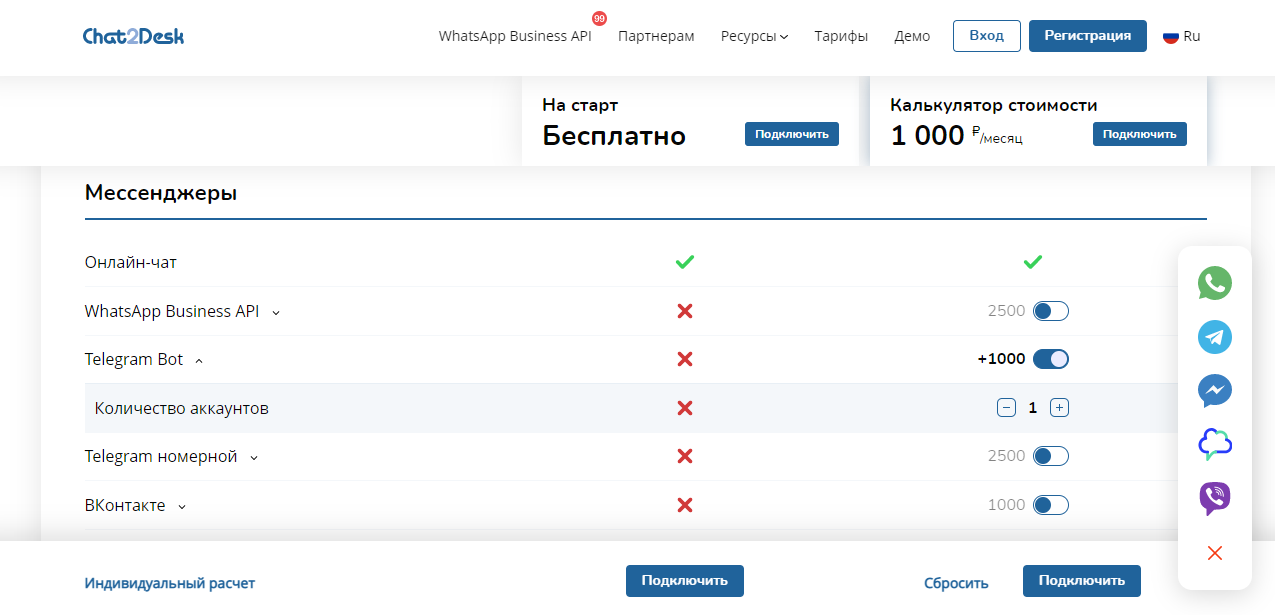Viewport: 1275px width, 615px height.
Task: Close the floating messenger widget
Action: (x=1214, y=553)
